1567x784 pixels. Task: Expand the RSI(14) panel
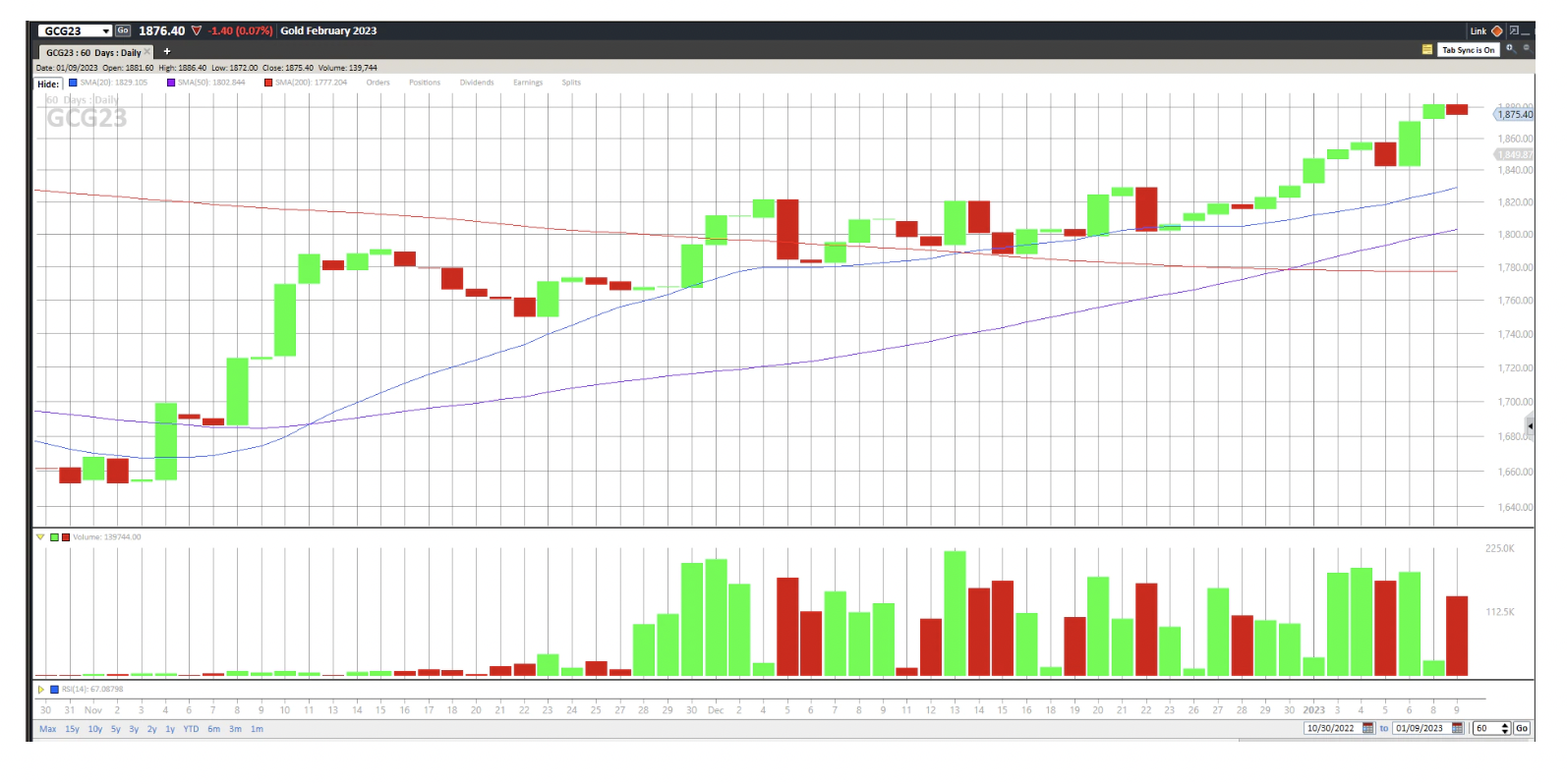click(40, 690)
